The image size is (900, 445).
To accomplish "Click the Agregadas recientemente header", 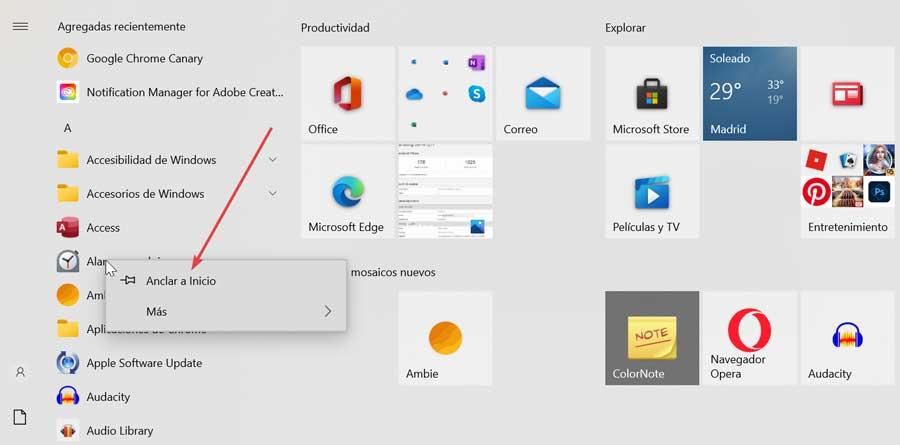I will [x=121, y=26].
